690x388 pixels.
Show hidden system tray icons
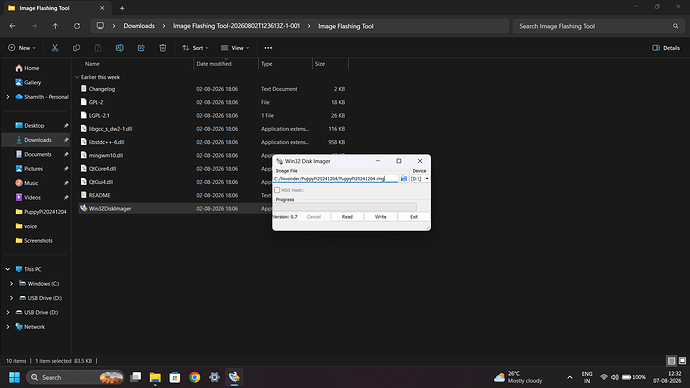coord(570,377)
